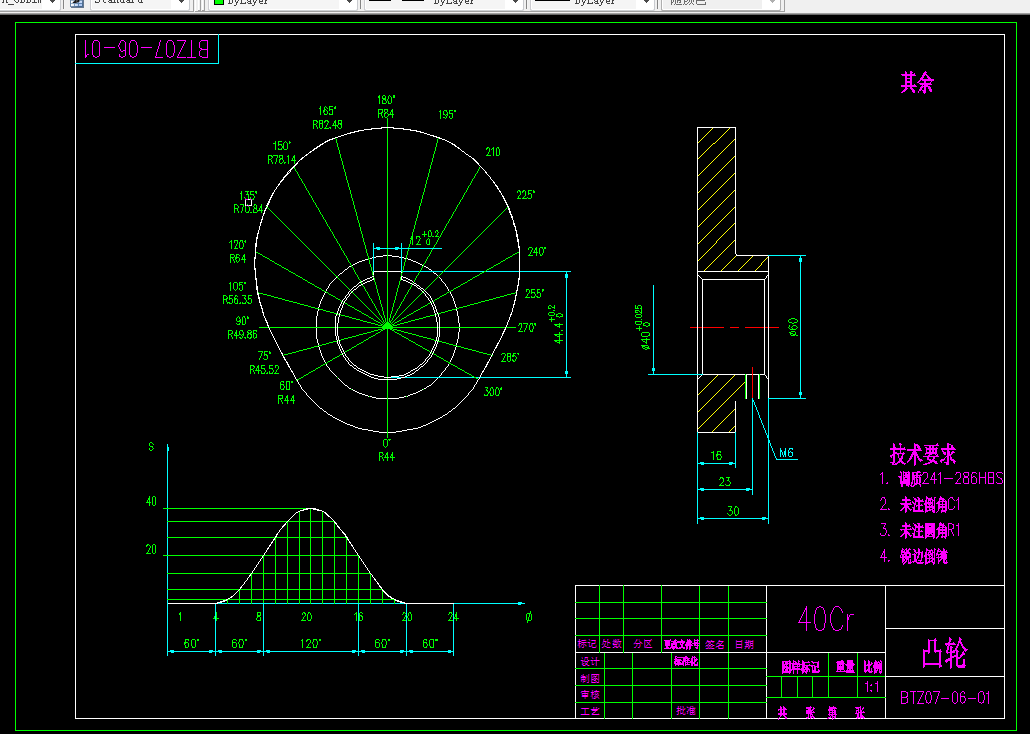The image size is (1030, 734).
Task: Select the 120° R64 label
Action: 238,252
